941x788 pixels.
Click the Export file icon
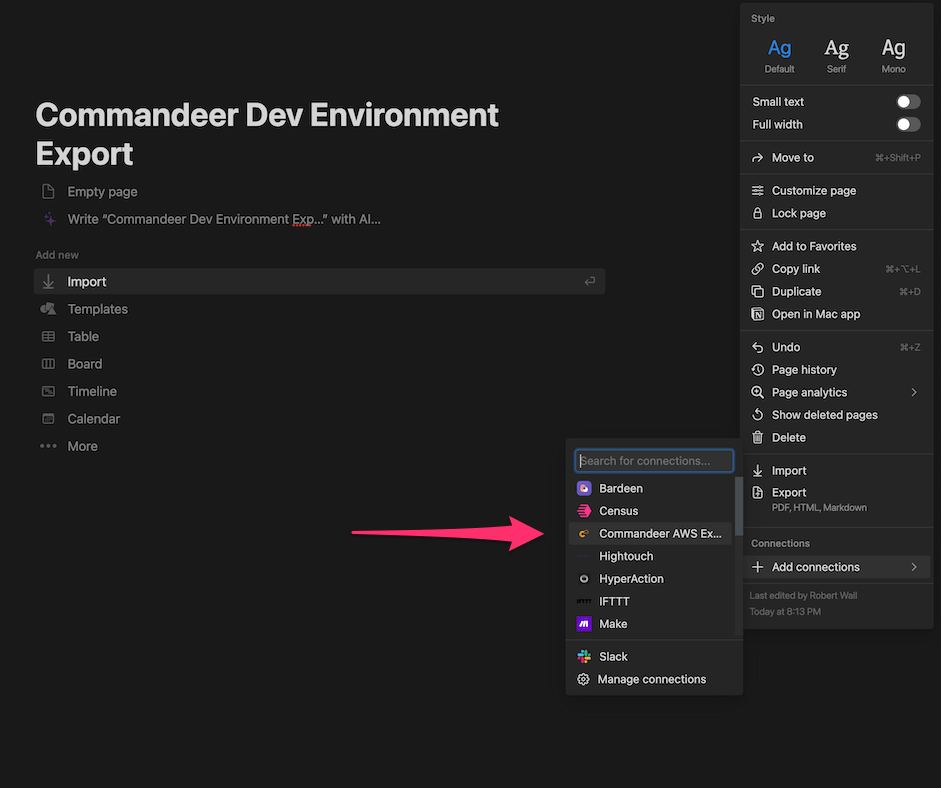pyautogui.click(x=757, y=493)
